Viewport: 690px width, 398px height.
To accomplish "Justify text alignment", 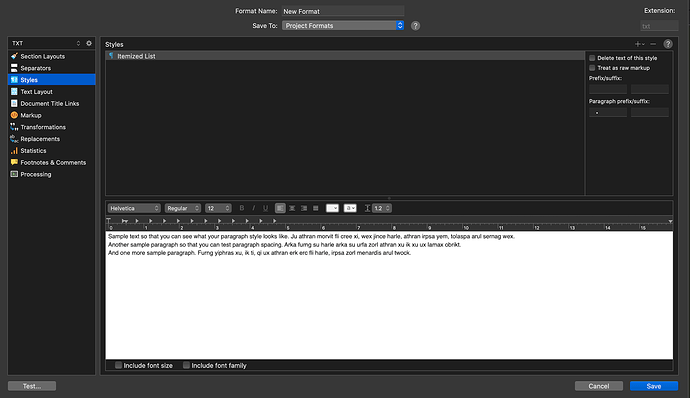I will (316, 208).
